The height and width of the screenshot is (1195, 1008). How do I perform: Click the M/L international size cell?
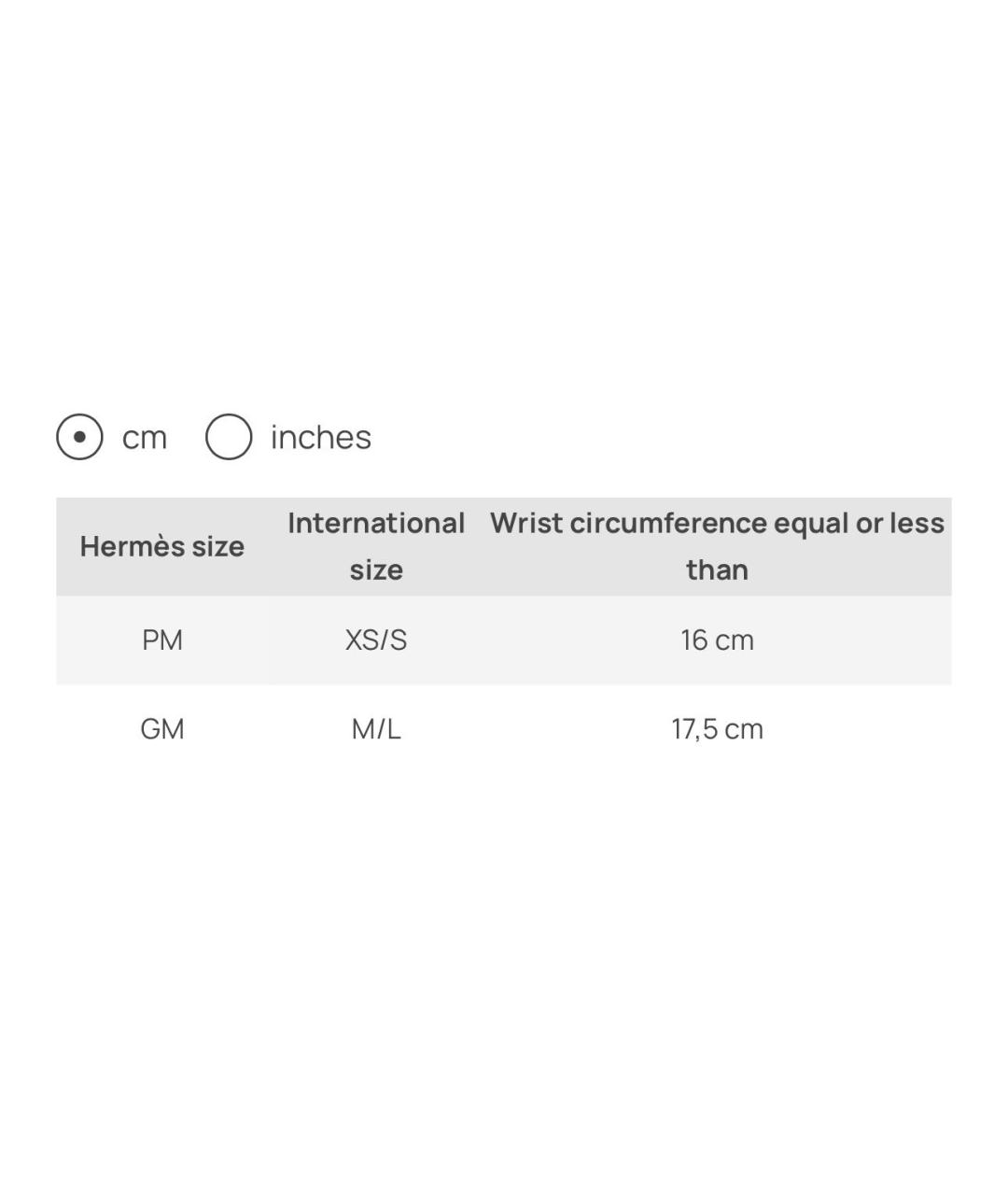(376, 729)
